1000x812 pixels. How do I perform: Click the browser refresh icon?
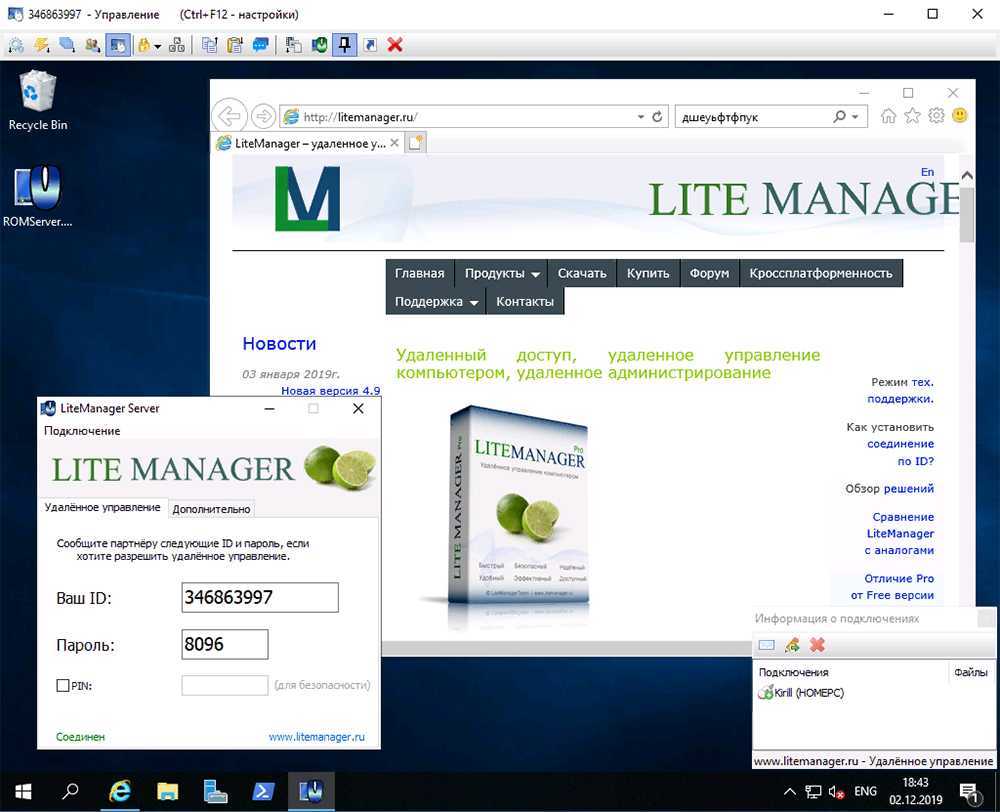coord(657,117)
